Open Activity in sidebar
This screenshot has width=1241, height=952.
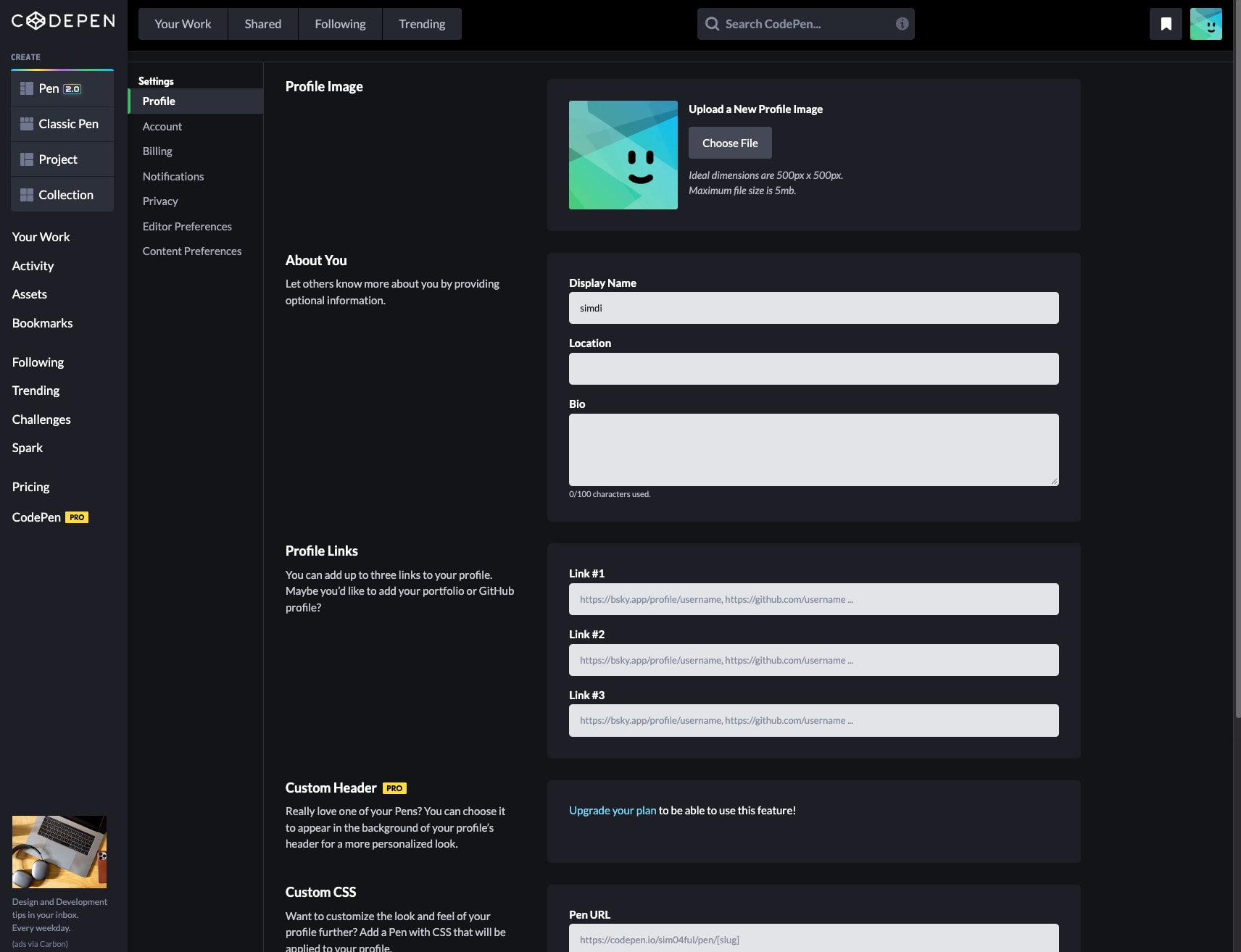(x=33, y=266)
